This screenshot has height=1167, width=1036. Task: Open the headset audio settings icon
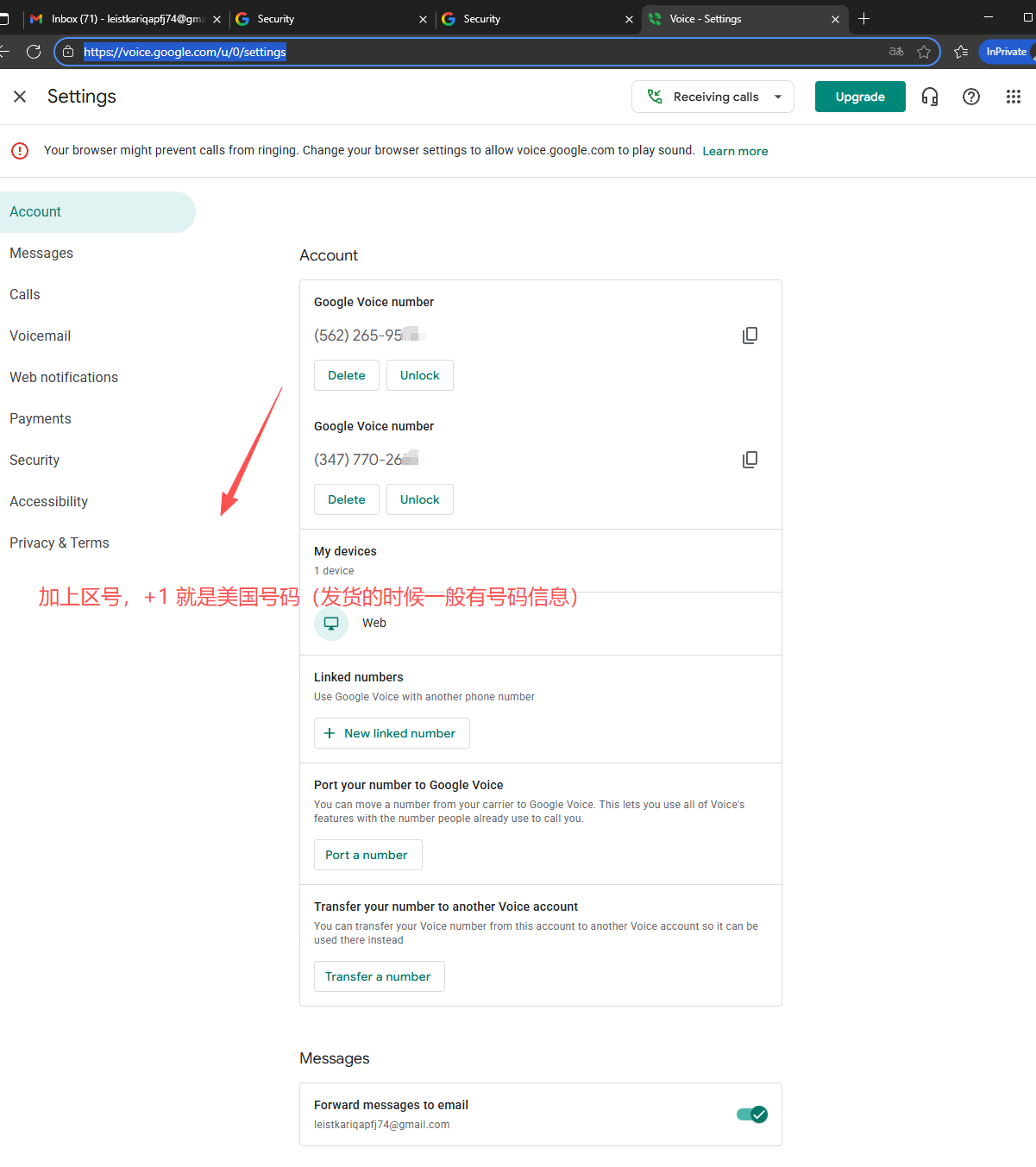click(929, 97)
